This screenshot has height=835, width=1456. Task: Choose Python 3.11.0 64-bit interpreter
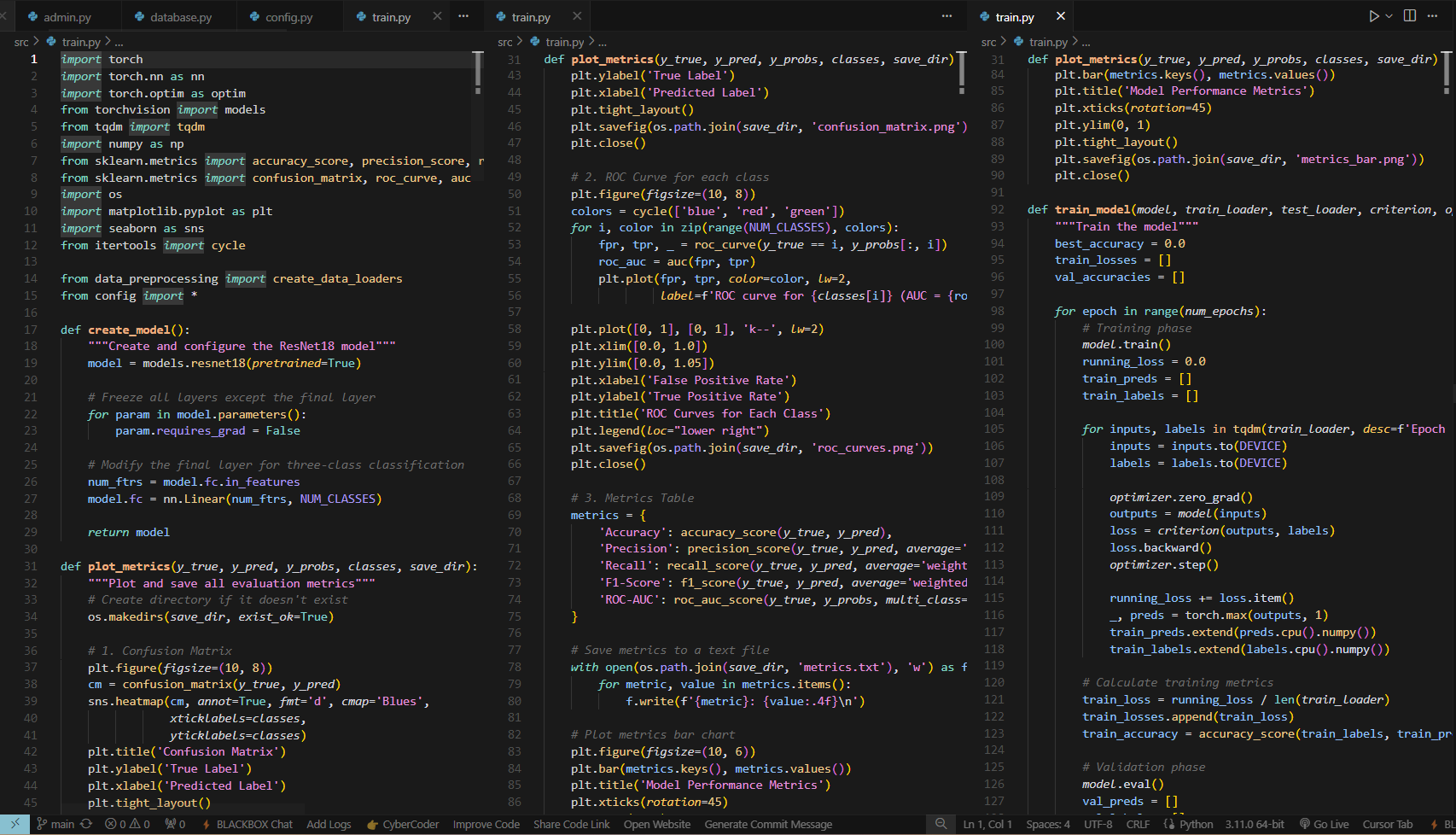(x=1254, y=824)
